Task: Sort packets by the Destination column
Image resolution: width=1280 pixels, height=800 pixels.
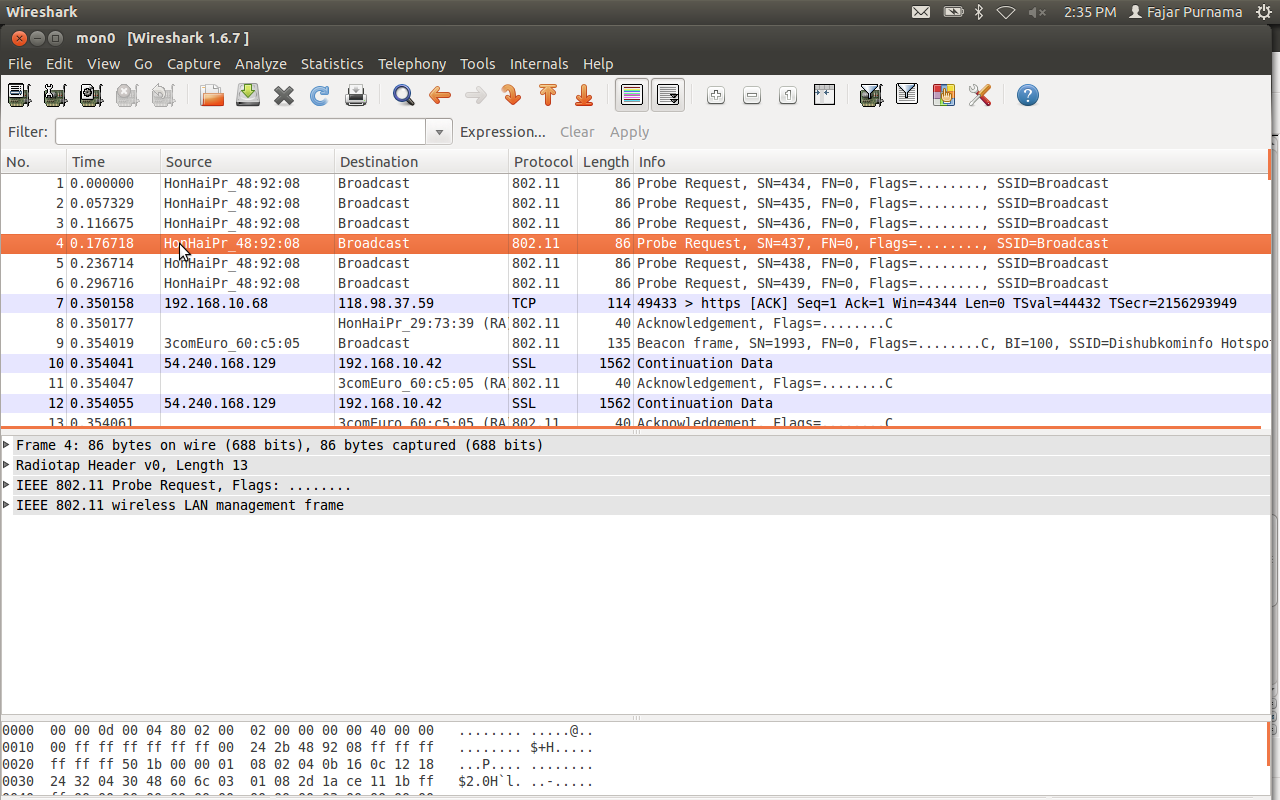Action: coord(421,162)
